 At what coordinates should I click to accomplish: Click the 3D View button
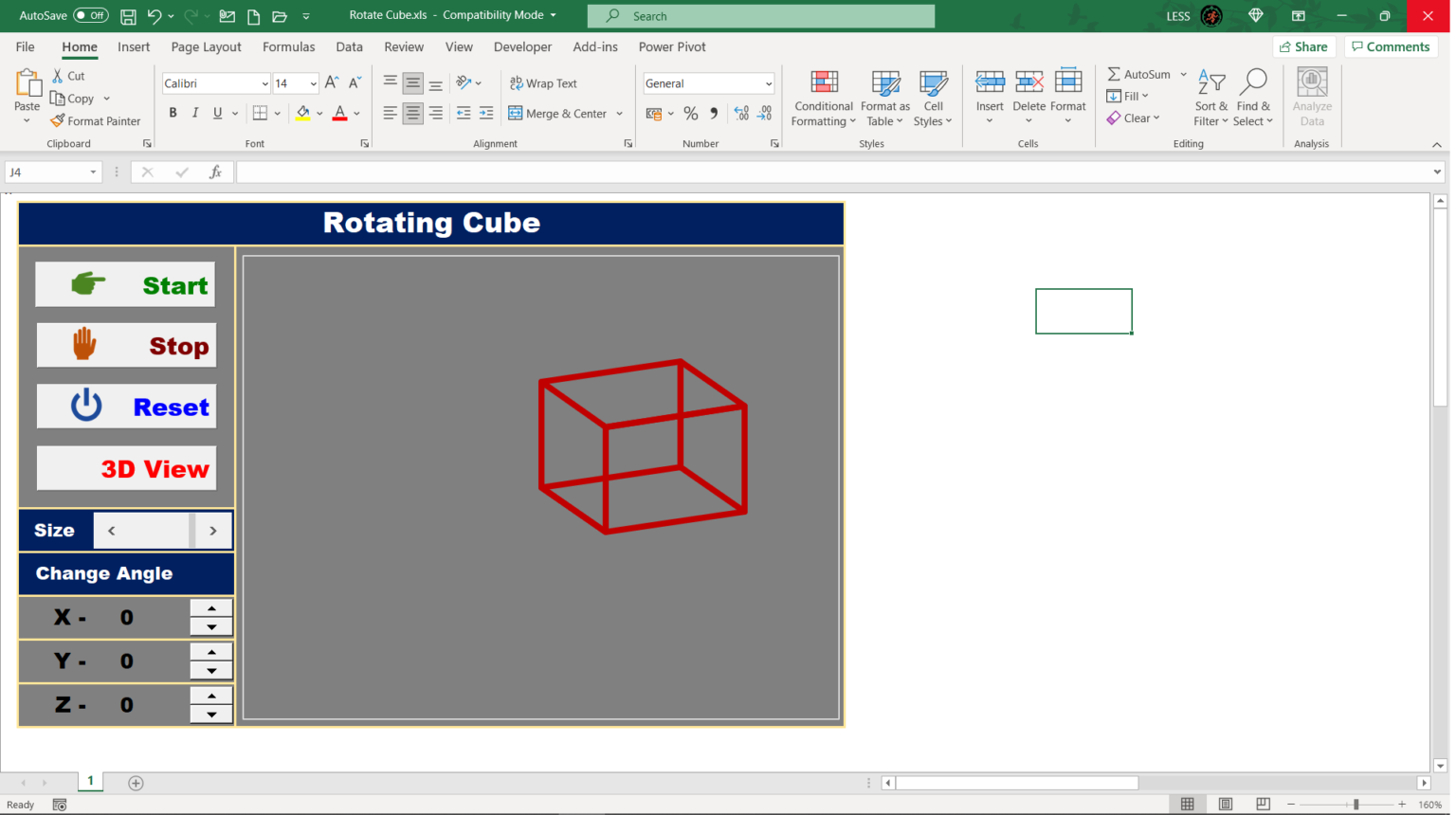coord(126,467)
